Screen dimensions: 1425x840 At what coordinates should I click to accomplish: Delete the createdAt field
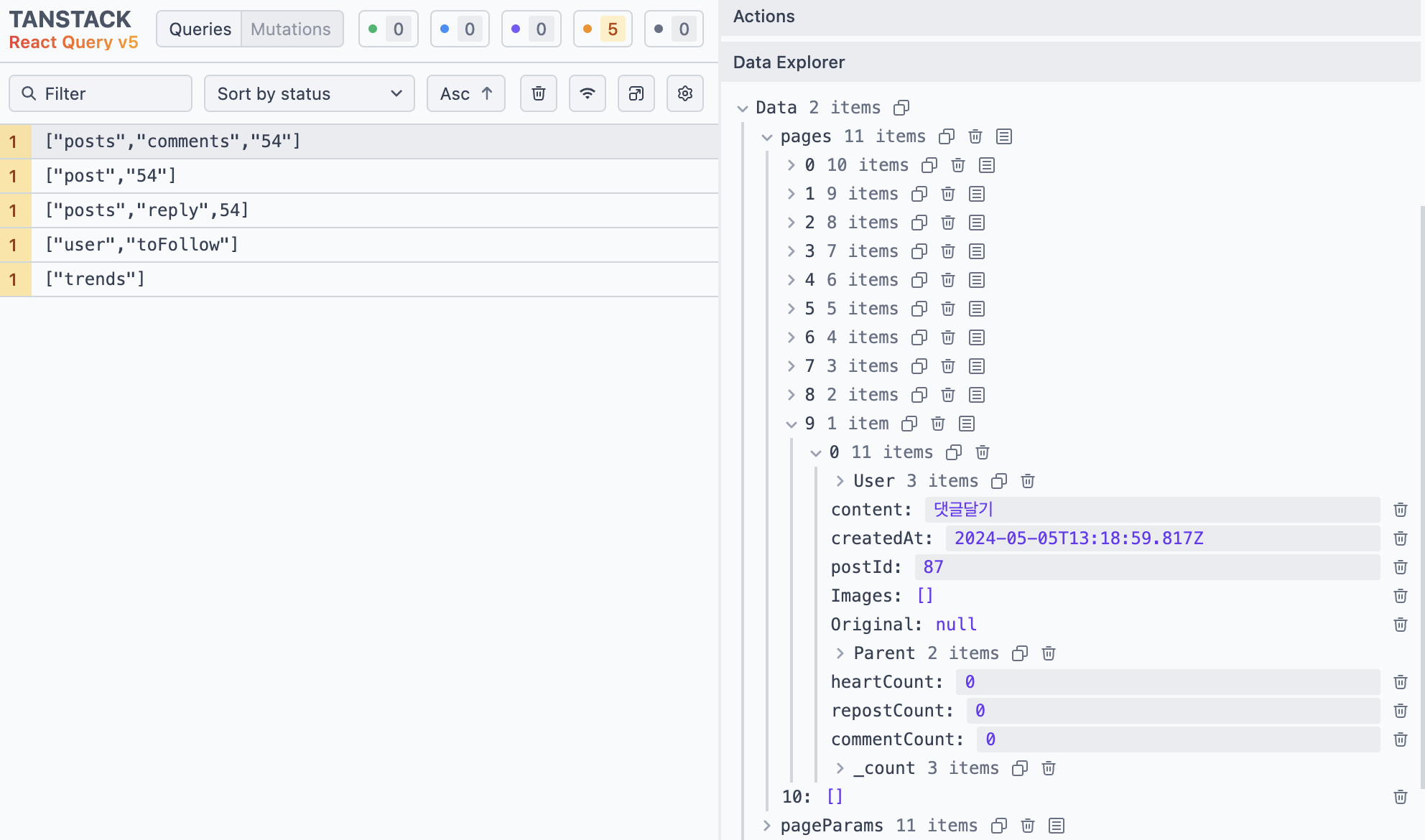(1401, 538)
